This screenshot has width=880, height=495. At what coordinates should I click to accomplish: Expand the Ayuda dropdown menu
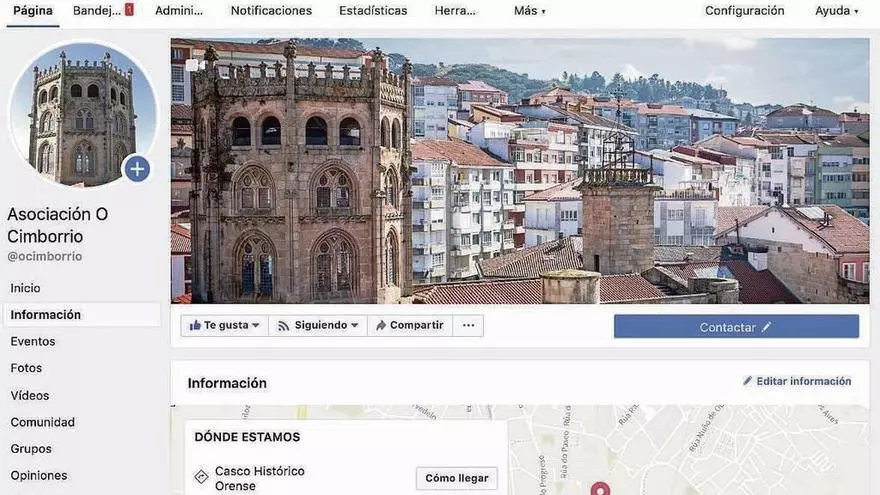click(x=836, y=11)
